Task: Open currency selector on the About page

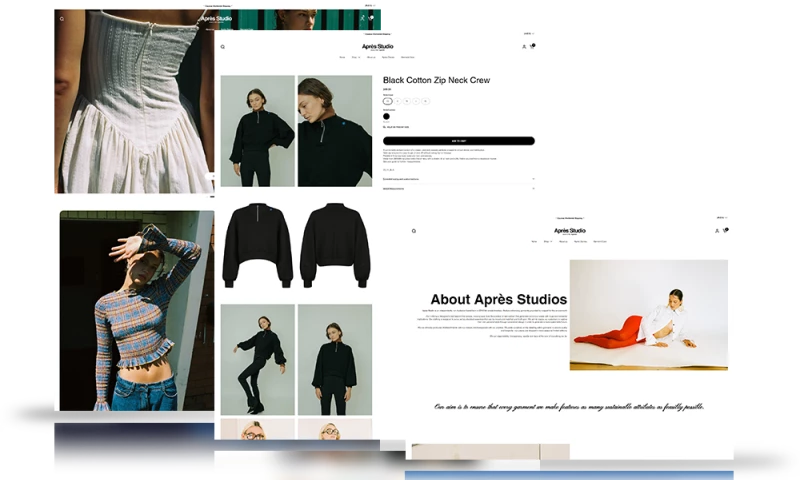Action: 721,218
